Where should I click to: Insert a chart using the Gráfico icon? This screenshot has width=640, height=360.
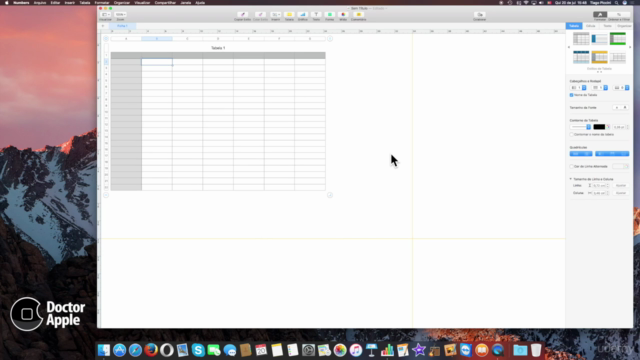click(302, 15)
